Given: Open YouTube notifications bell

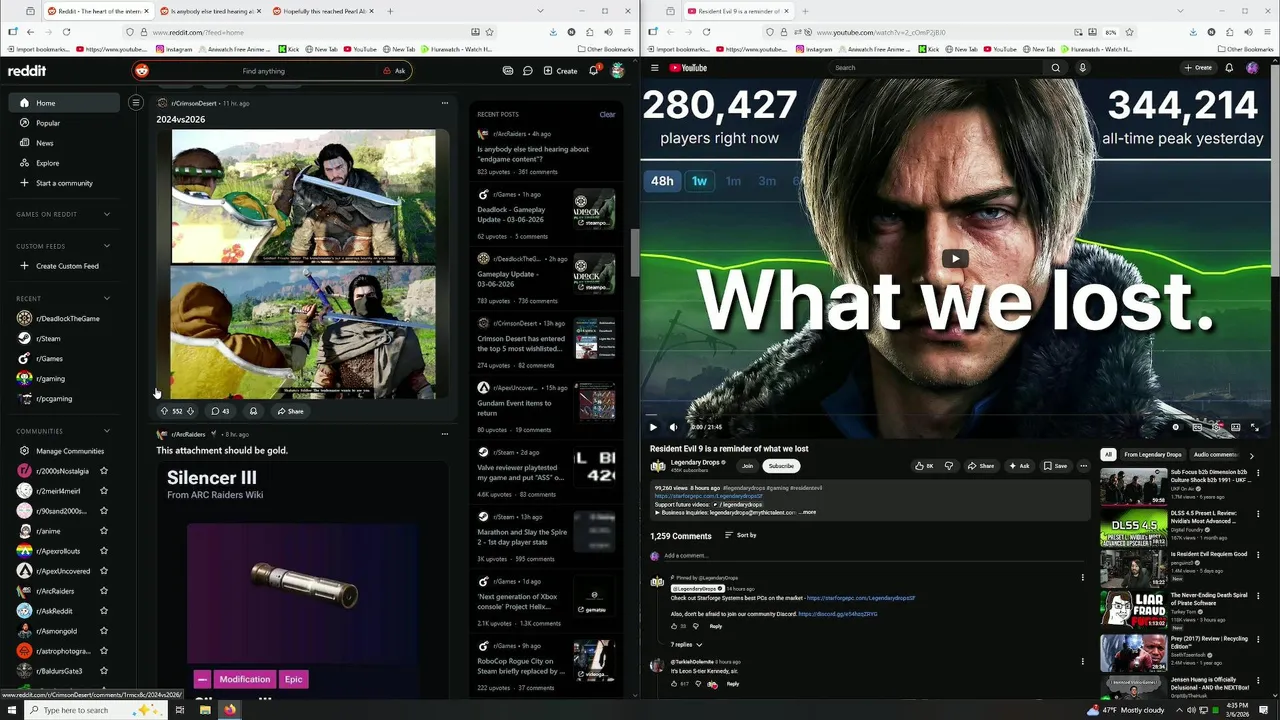Looking at the screenshot, I should pyautogui.click(x=1229, y=68).
